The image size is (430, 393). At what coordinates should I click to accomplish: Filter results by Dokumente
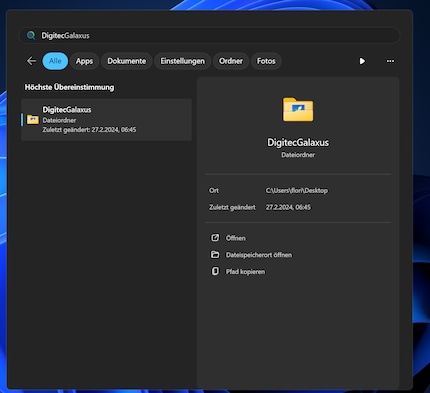click(127, 61)
